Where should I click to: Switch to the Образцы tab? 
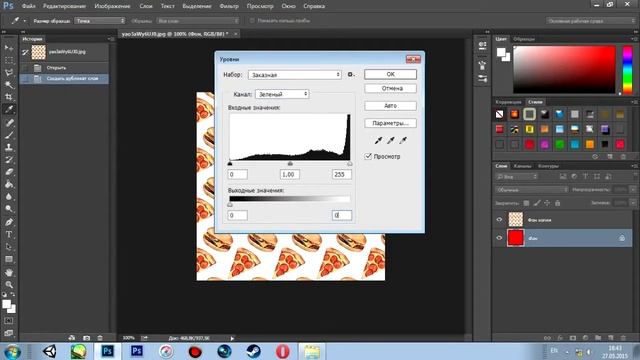pos(524,39)
